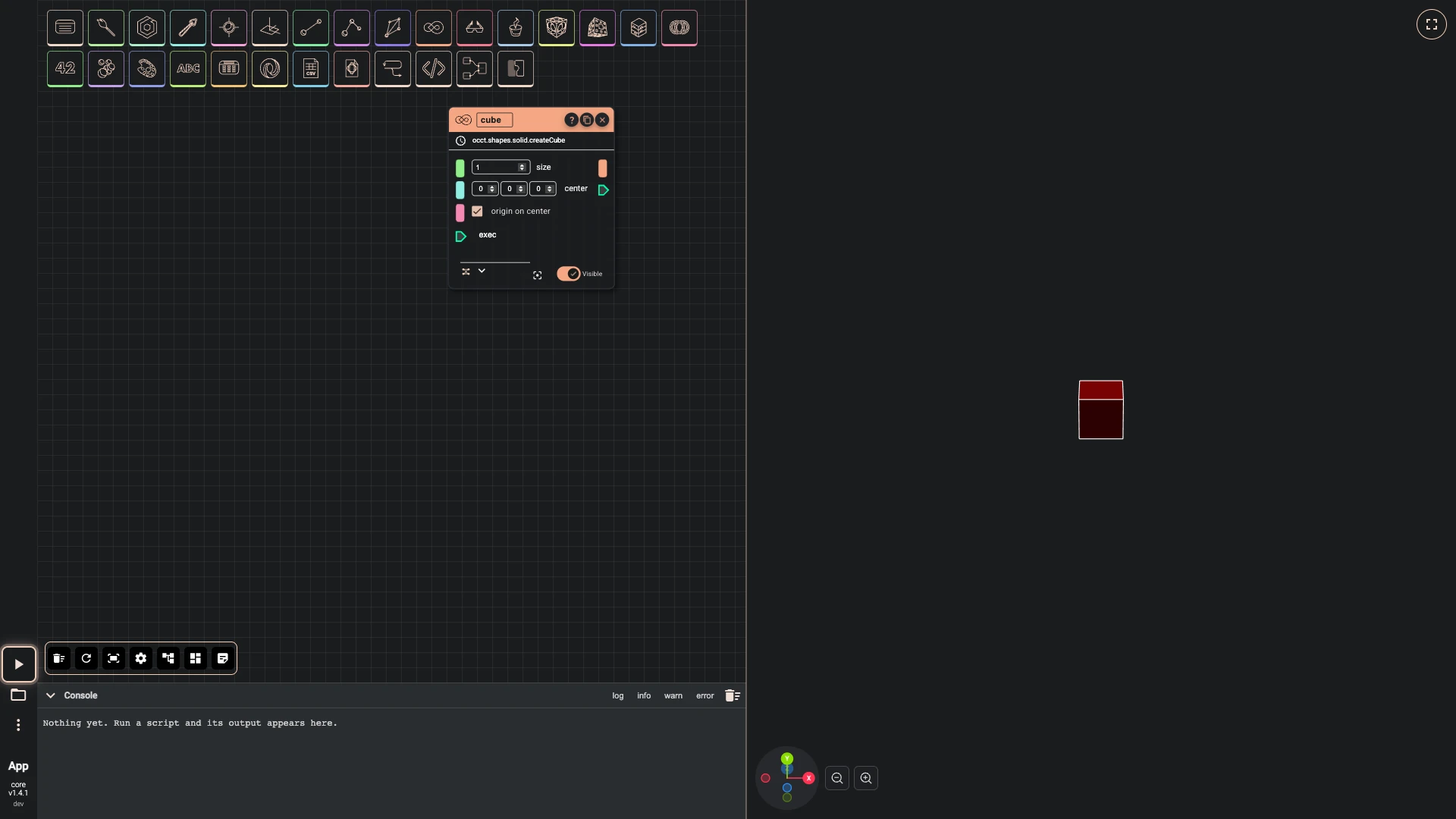The height and width of the screenshot is (819, 1456).
Task: Open the table grid category icon
Action: (x=229, y=69)
